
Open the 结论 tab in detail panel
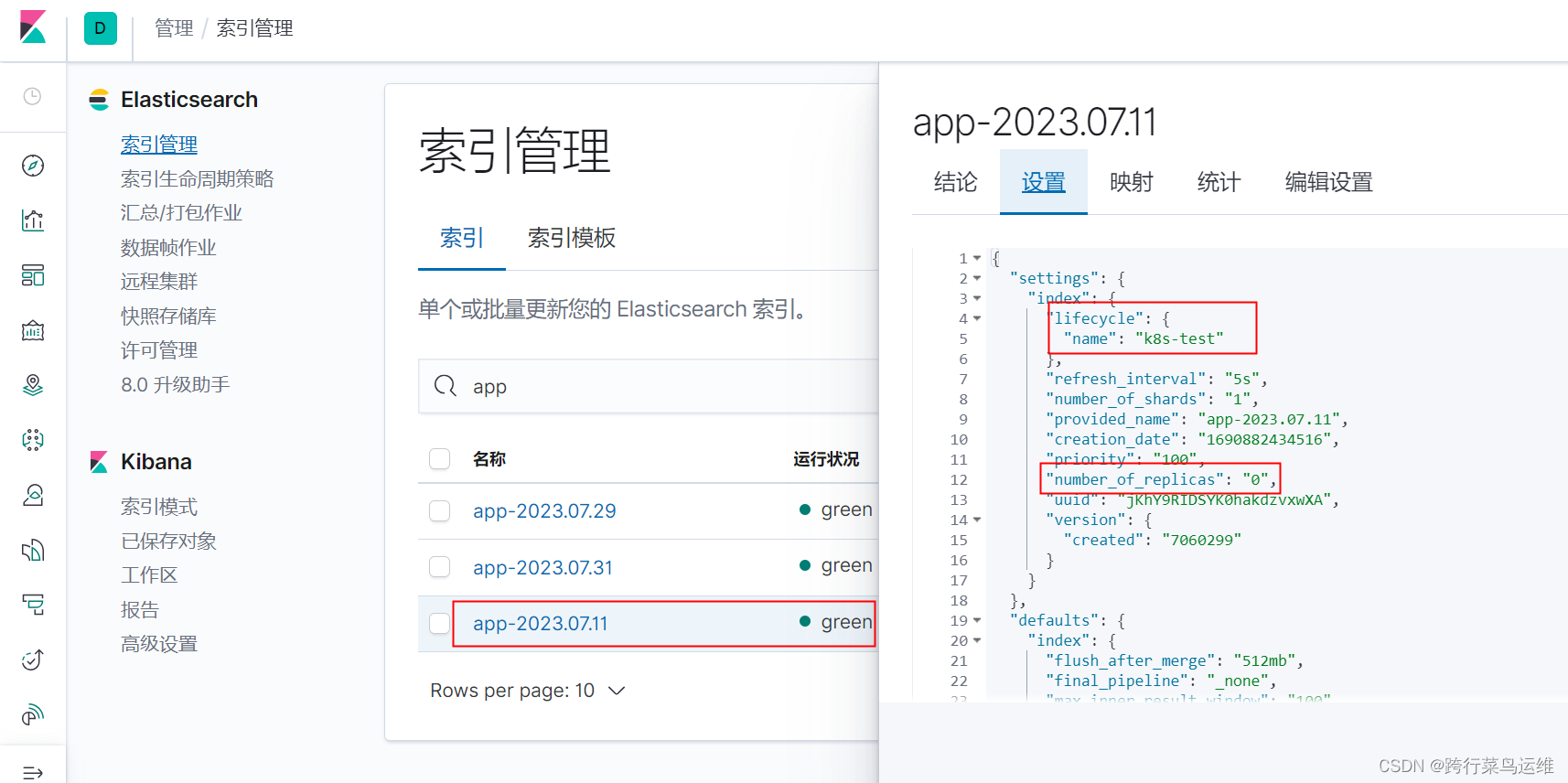point(956,182)
